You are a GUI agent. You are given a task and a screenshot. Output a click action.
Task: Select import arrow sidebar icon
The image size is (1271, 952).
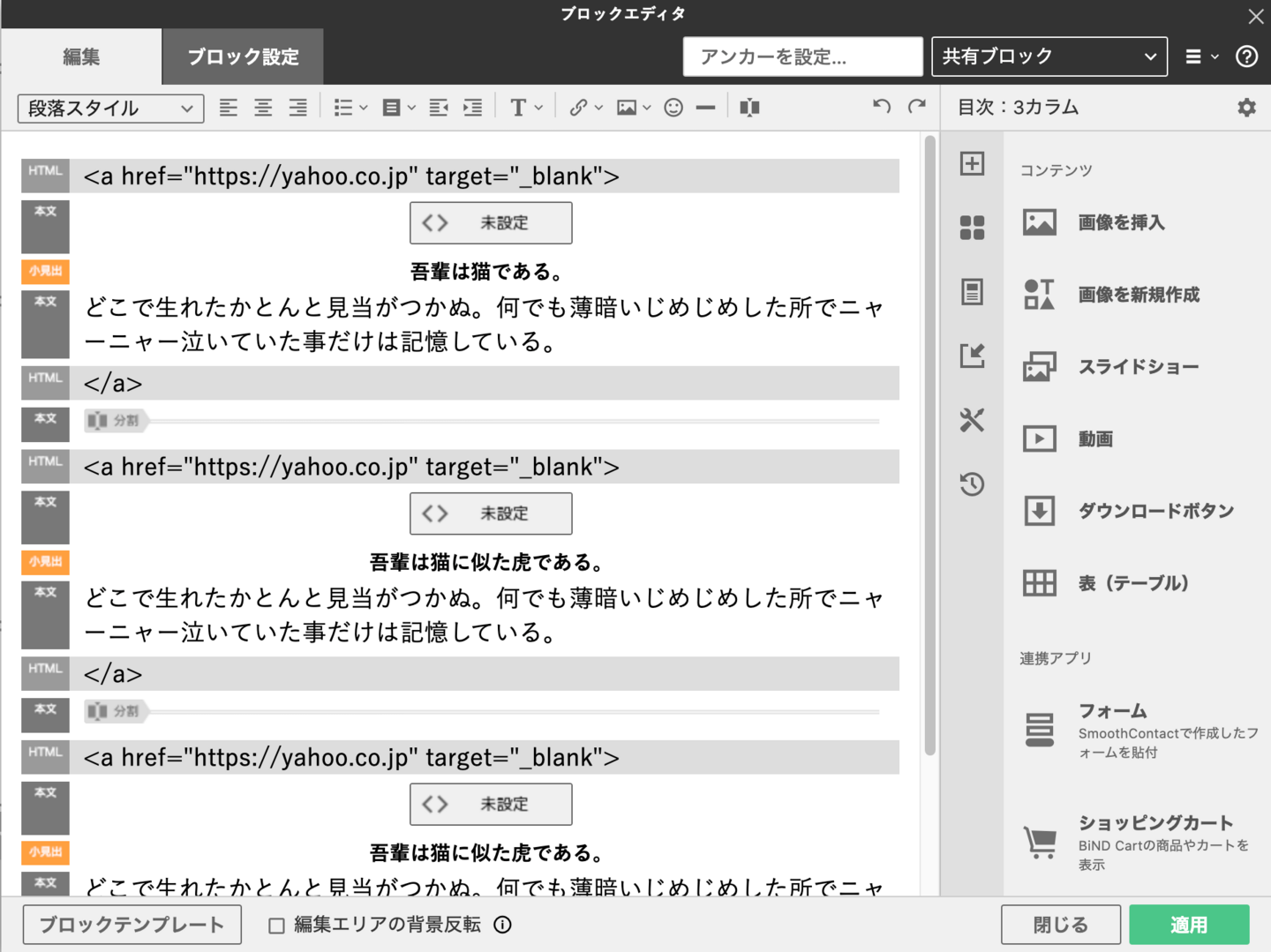click(x=972, y=356)
